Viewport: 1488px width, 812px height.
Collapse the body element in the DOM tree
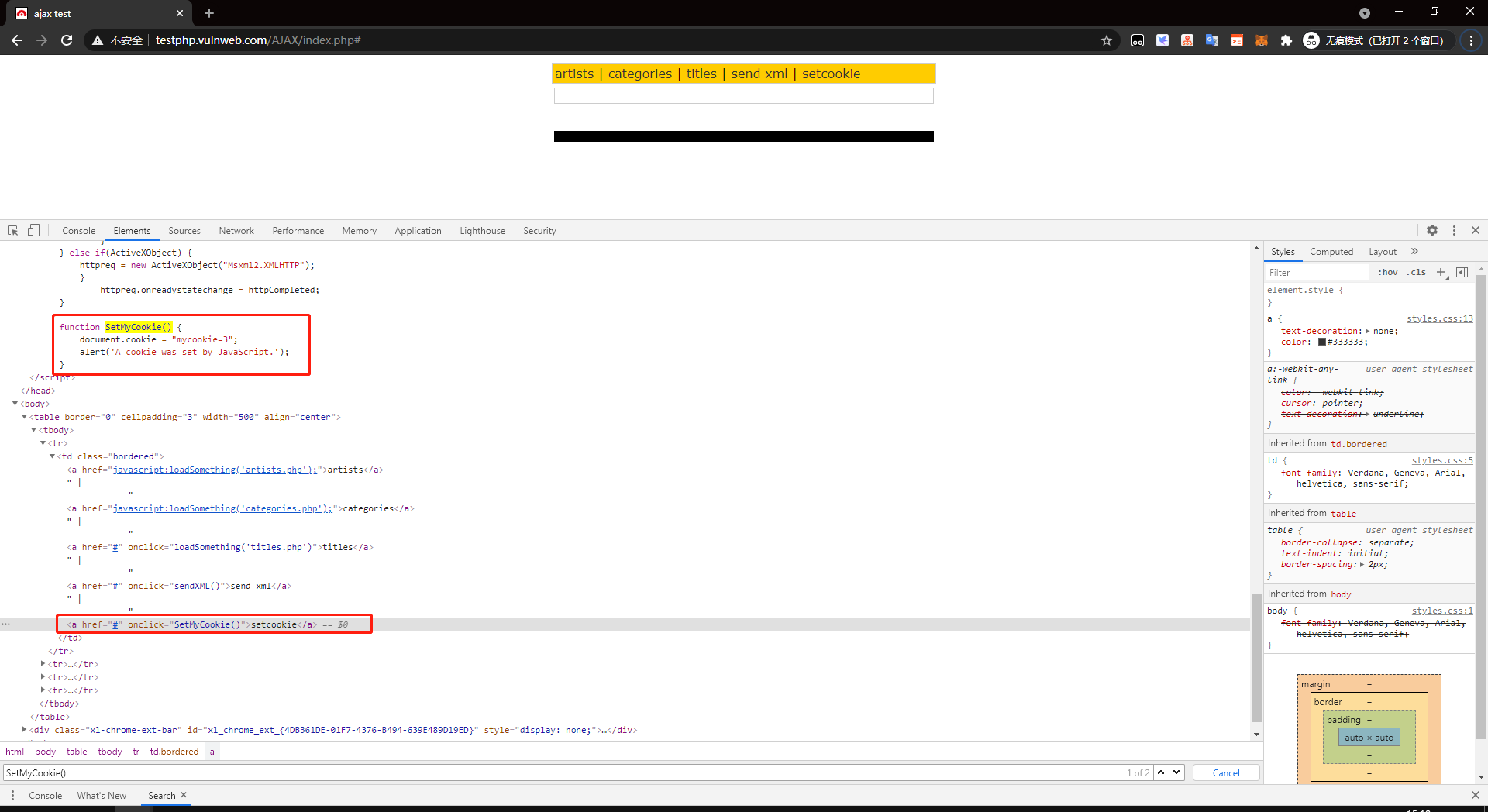(15, 404)
